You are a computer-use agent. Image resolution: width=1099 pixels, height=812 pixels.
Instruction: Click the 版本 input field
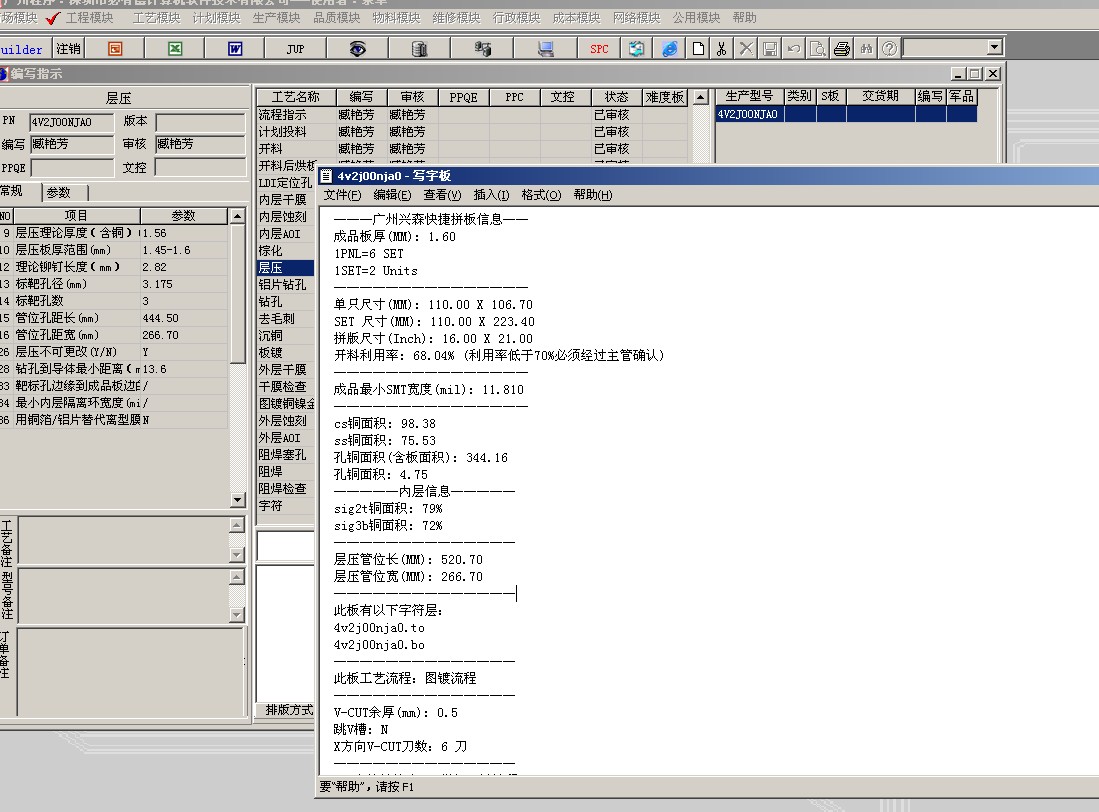tap(200, 122)
